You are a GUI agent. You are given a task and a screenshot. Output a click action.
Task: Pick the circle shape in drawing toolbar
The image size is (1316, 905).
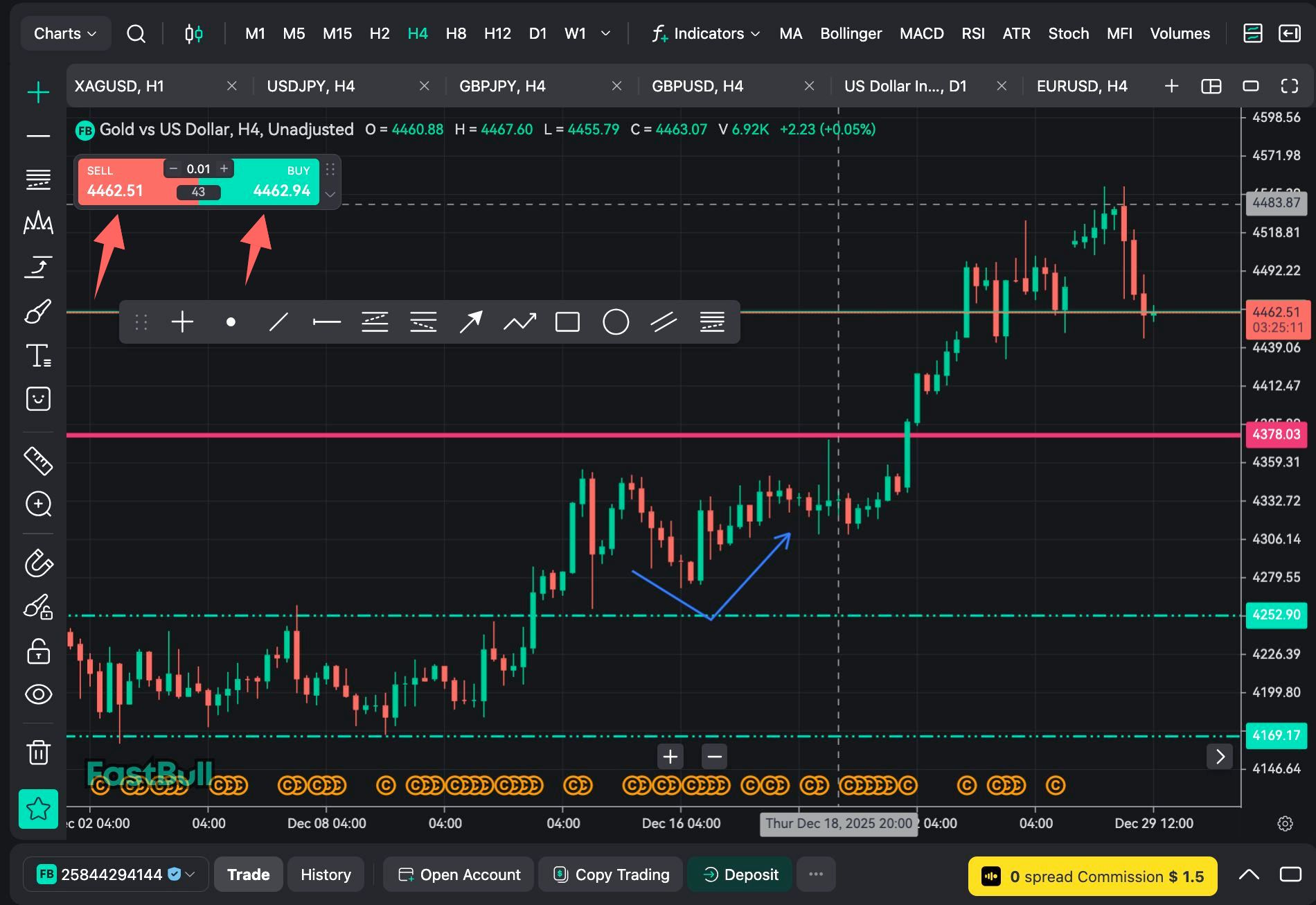pyautogui.click(x=615, y=322)
